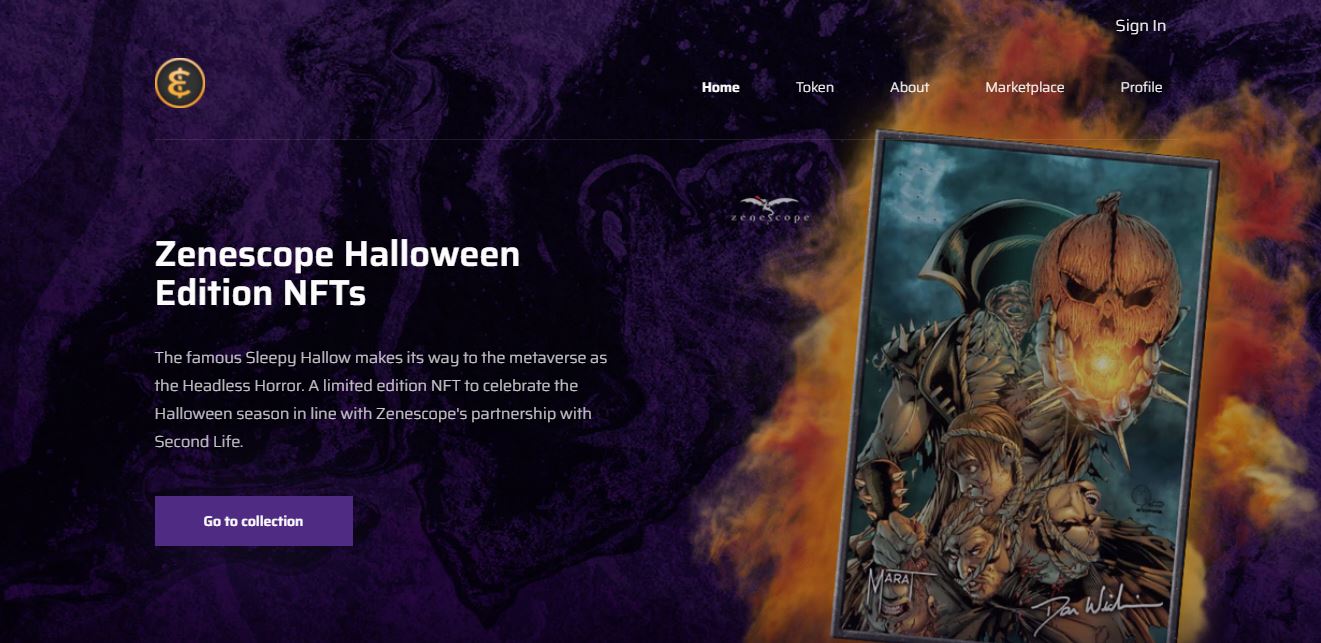Image resolution: width=1321 pixels, height=643 pixels.
Task: Open the About page
Action: point(910,87)
